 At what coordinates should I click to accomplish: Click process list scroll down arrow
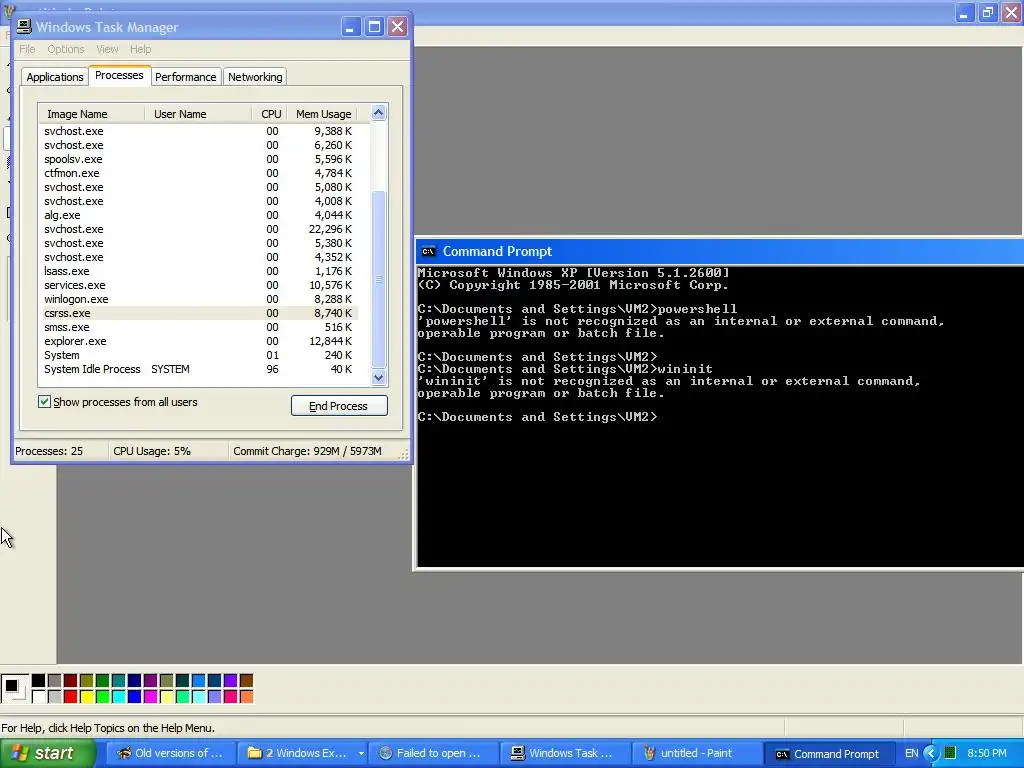pyautogui.click(x=379, y=377)
